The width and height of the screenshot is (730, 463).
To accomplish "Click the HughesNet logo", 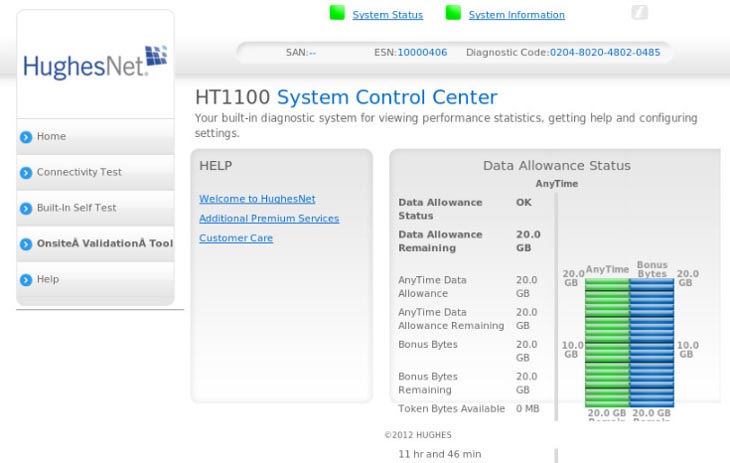I will point(95,62).
